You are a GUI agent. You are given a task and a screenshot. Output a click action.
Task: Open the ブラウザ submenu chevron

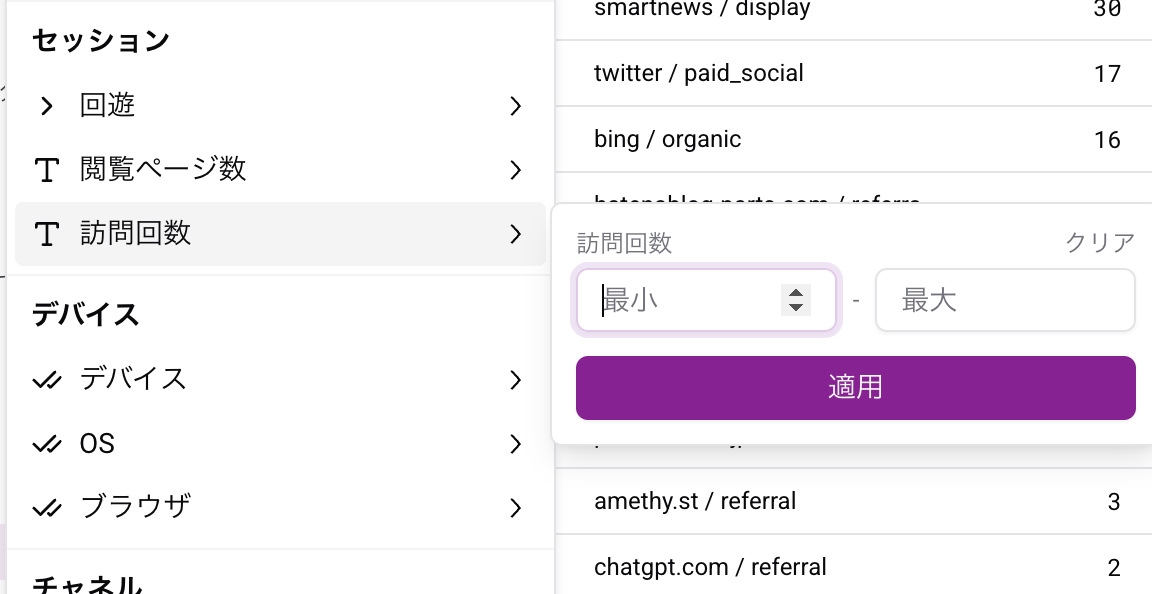[x=515, y=508]
